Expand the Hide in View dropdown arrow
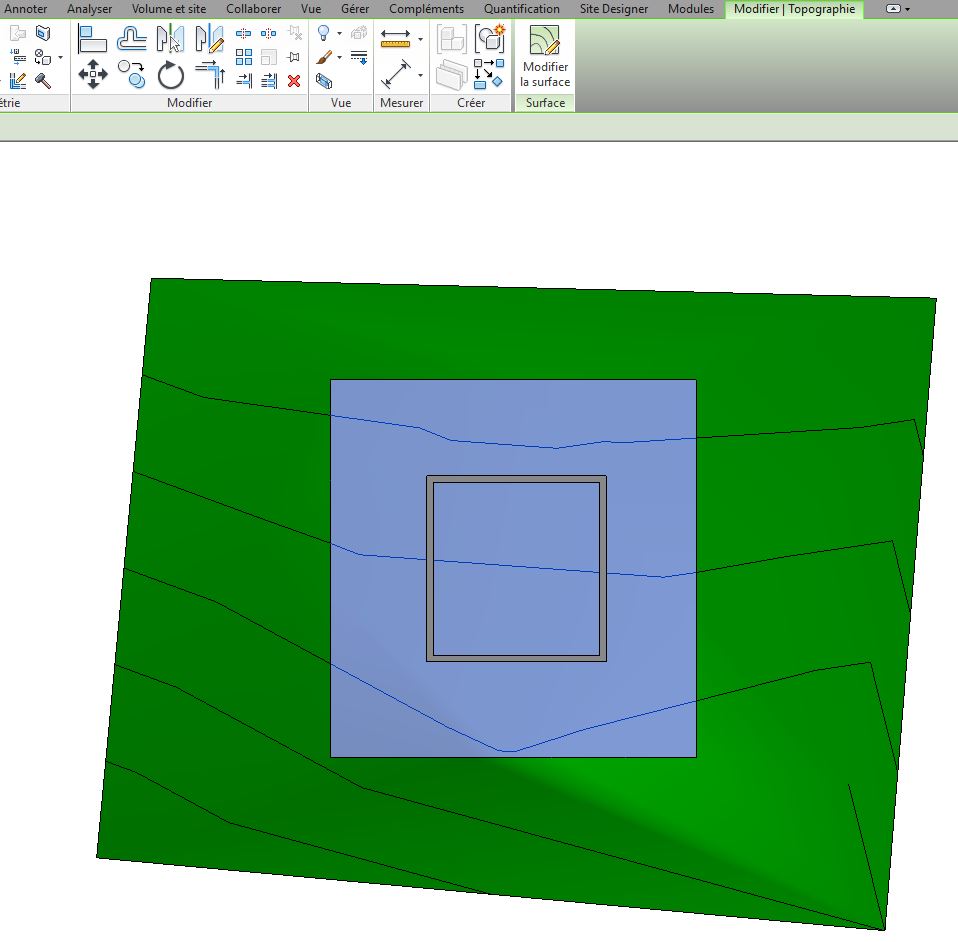This screenshot has width=958, height=942. tap(340, 34)
